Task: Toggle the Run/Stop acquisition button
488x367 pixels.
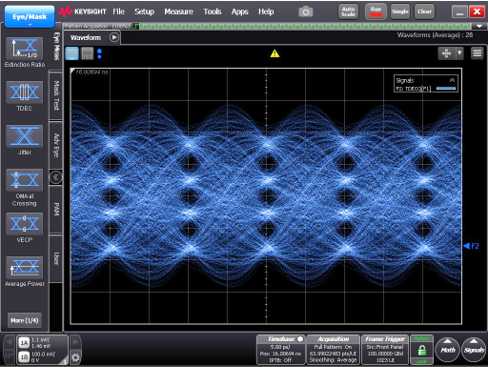Action: click(x=376, y=12)
